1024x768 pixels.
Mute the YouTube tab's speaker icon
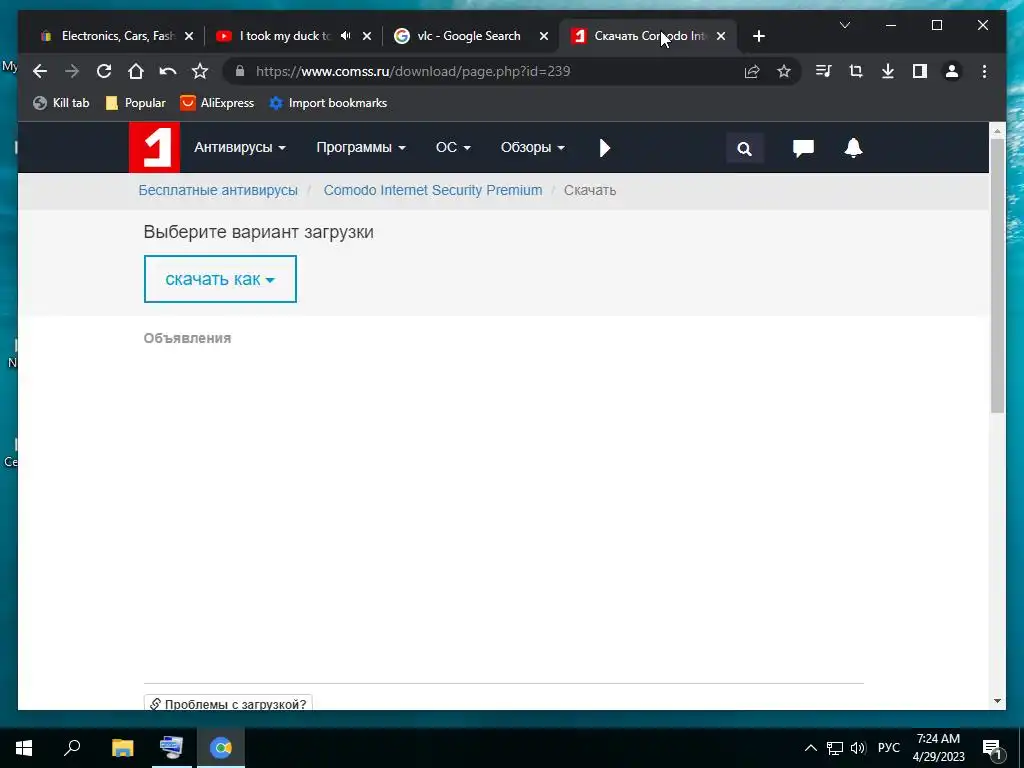tap(345, 36)
